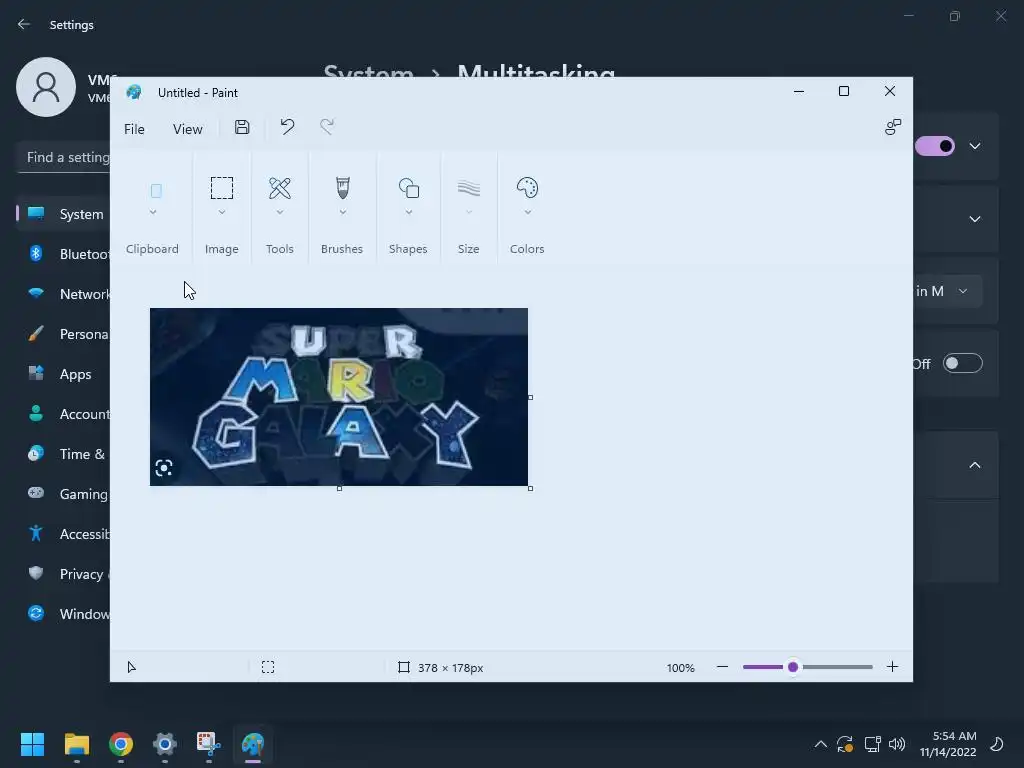Expand the Clipboard dropdown chevron
This screenshot has width=1024, height=768.
[153, 212]
